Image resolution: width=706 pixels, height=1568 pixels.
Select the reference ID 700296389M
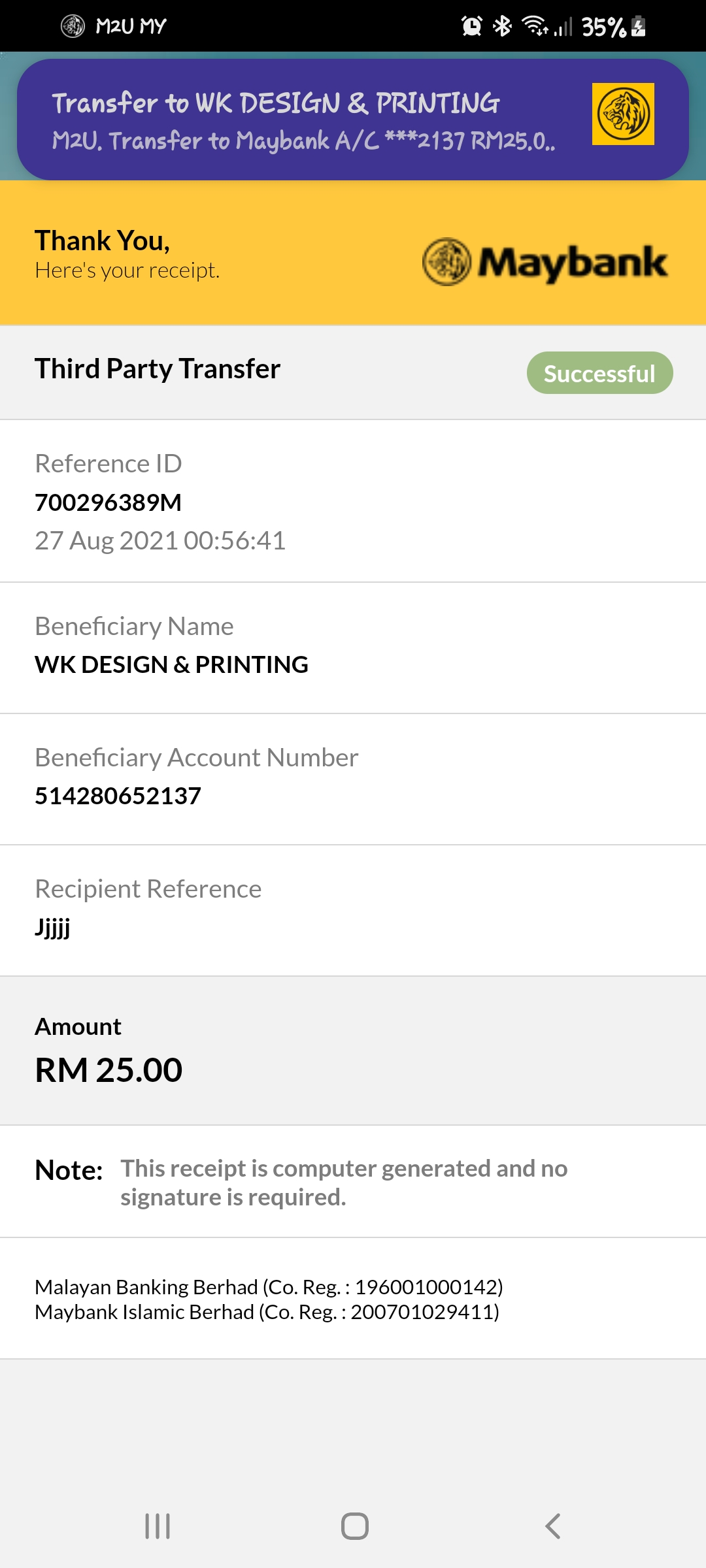tap(109, 502)
